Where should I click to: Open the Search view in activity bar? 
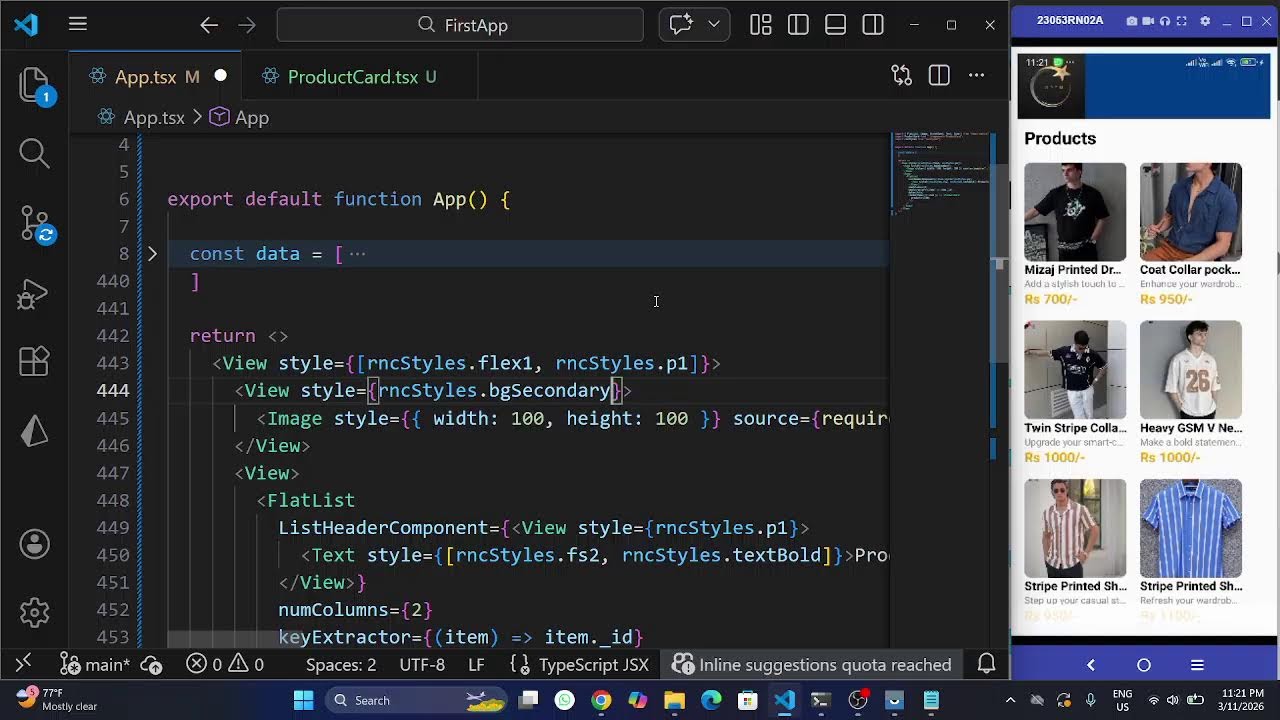[x=35, y=153]
